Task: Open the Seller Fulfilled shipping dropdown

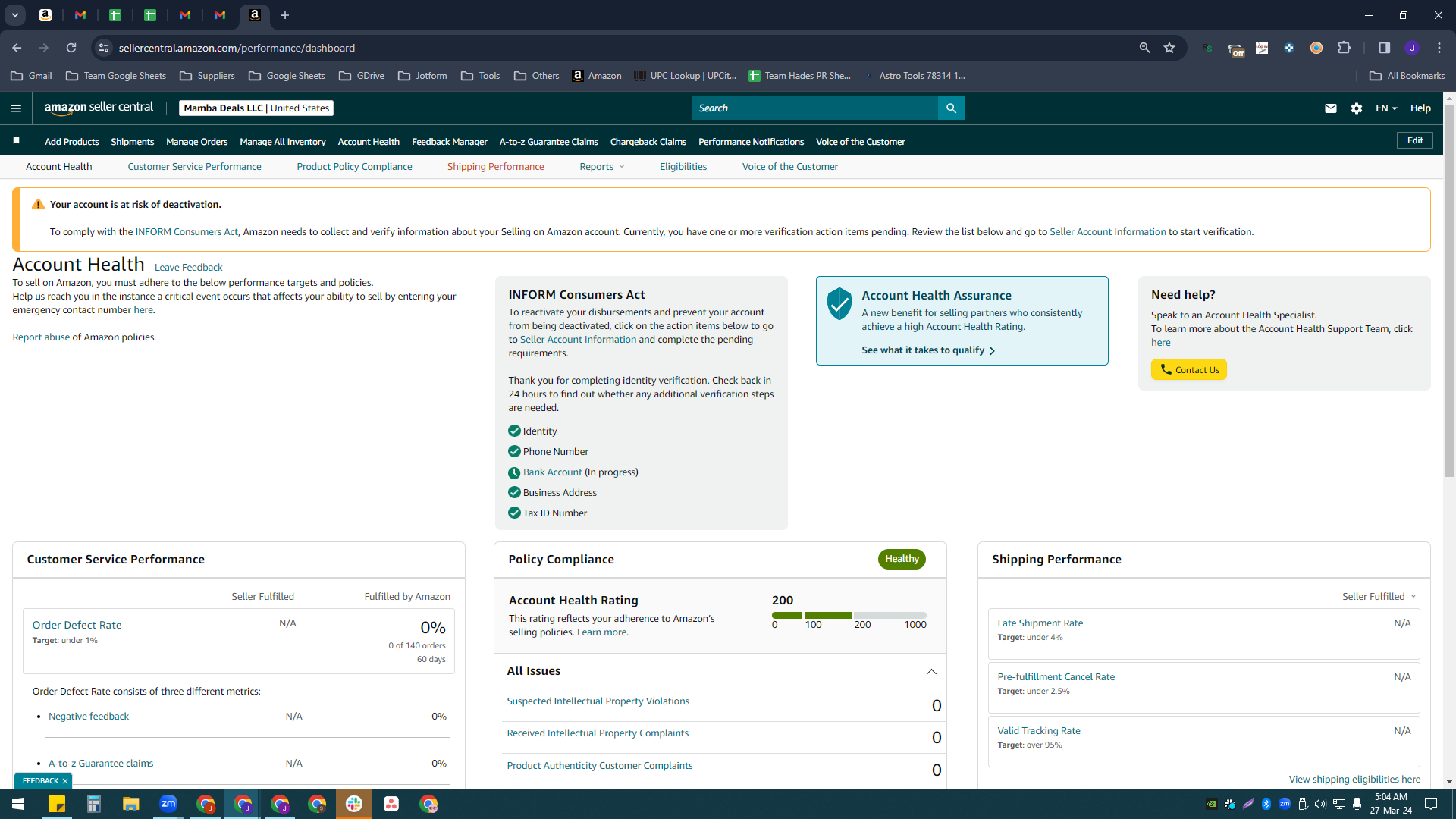Action: coord(1379,597)
